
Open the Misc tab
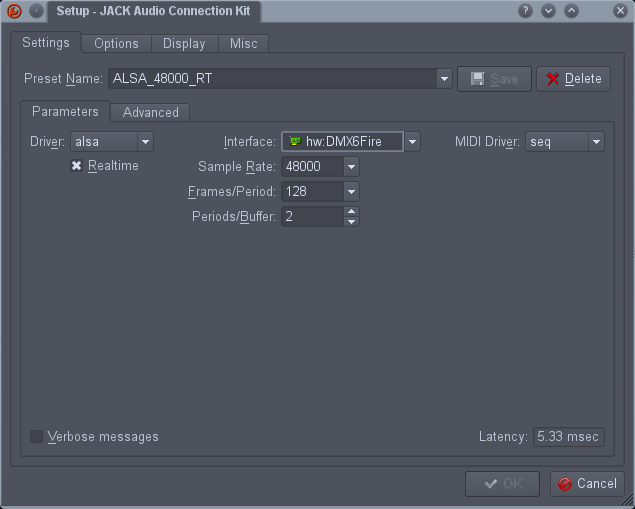(243, 43)
